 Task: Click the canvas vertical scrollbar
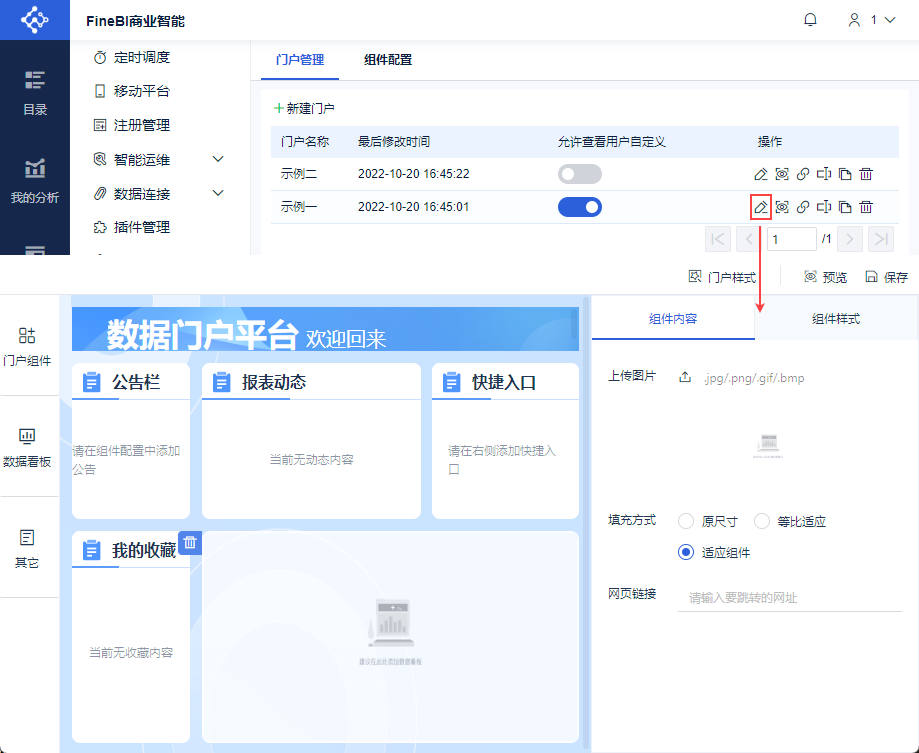[585, 522]
